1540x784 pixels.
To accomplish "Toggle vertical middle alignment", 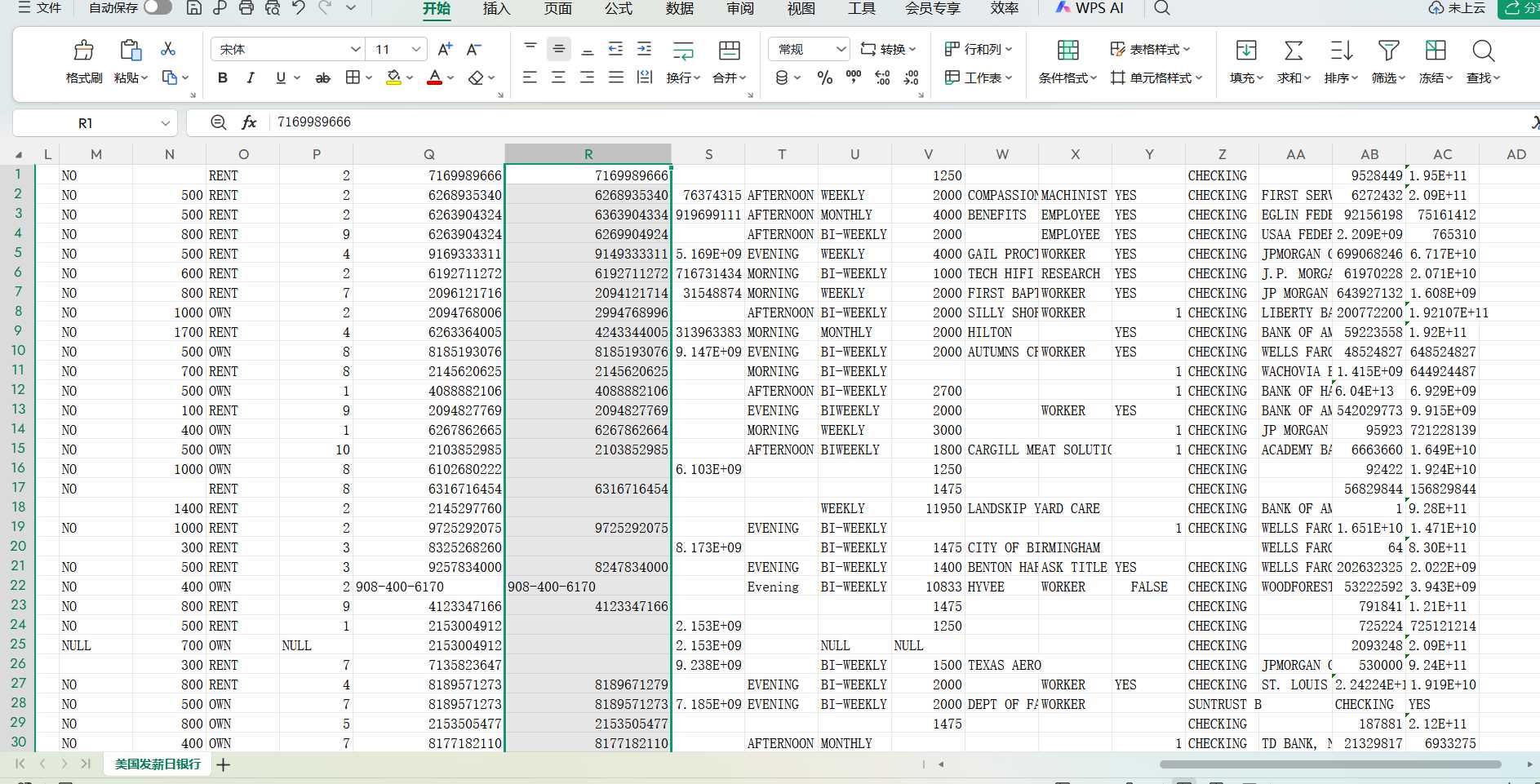I will tap(559, 49).
